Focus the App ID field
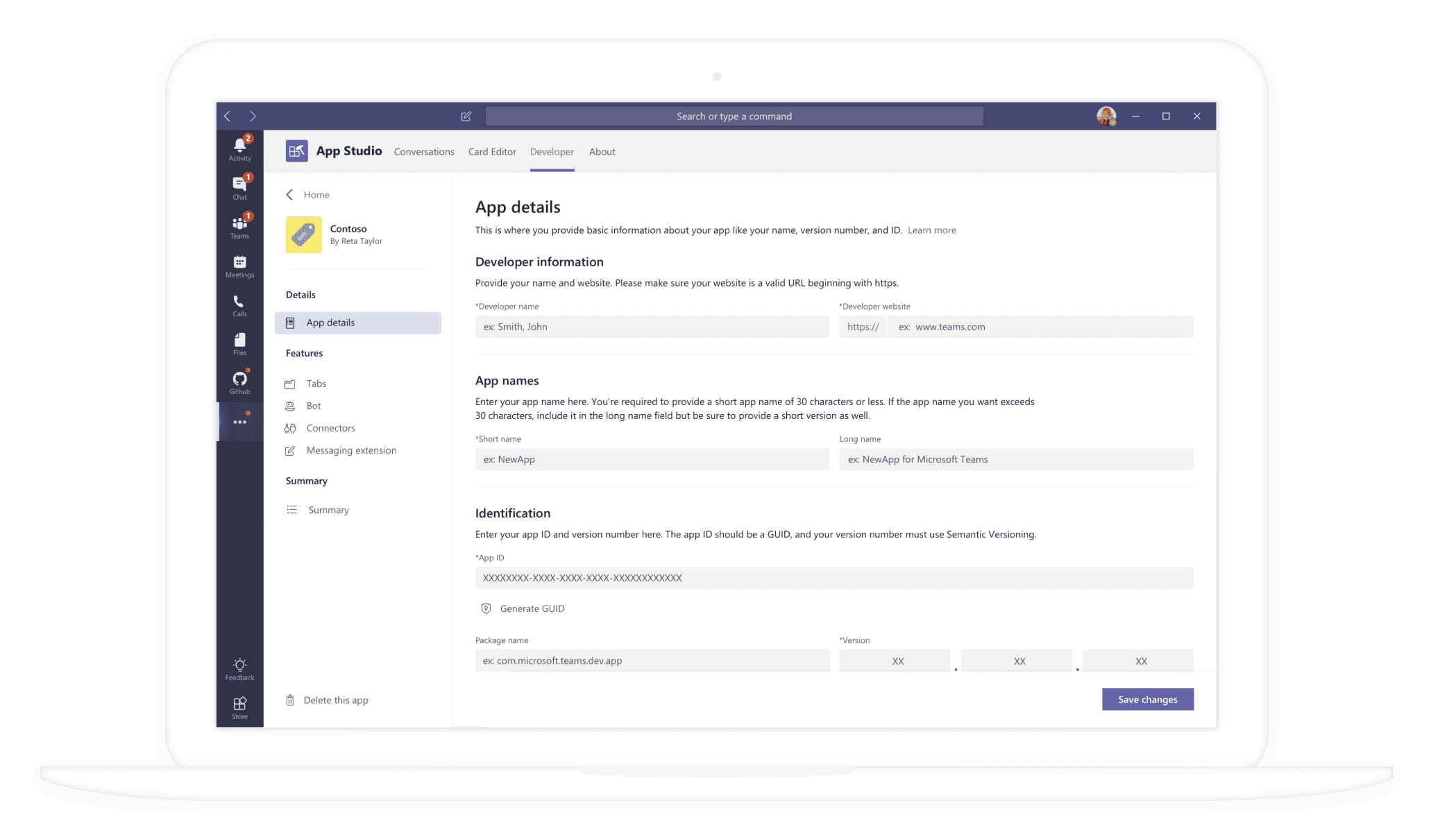 (x=834, y=578)
